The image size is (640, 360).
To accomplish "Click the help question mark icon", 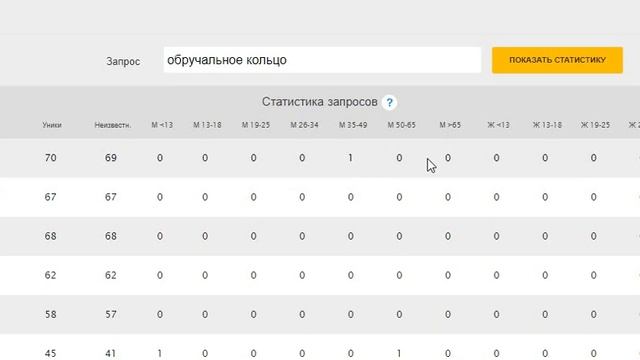I will (x=389, y=102).
